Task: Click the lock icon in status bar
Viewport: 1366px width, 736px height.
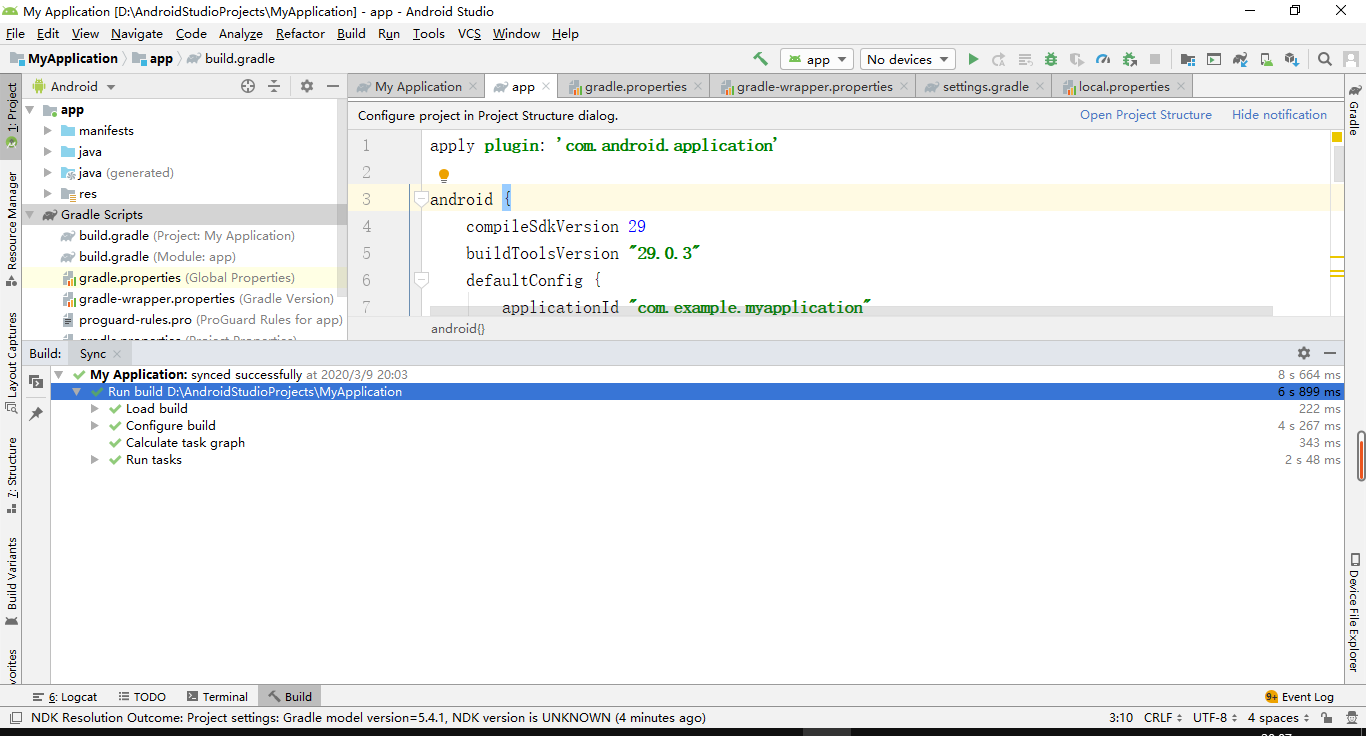Action: coord(1326,717)
